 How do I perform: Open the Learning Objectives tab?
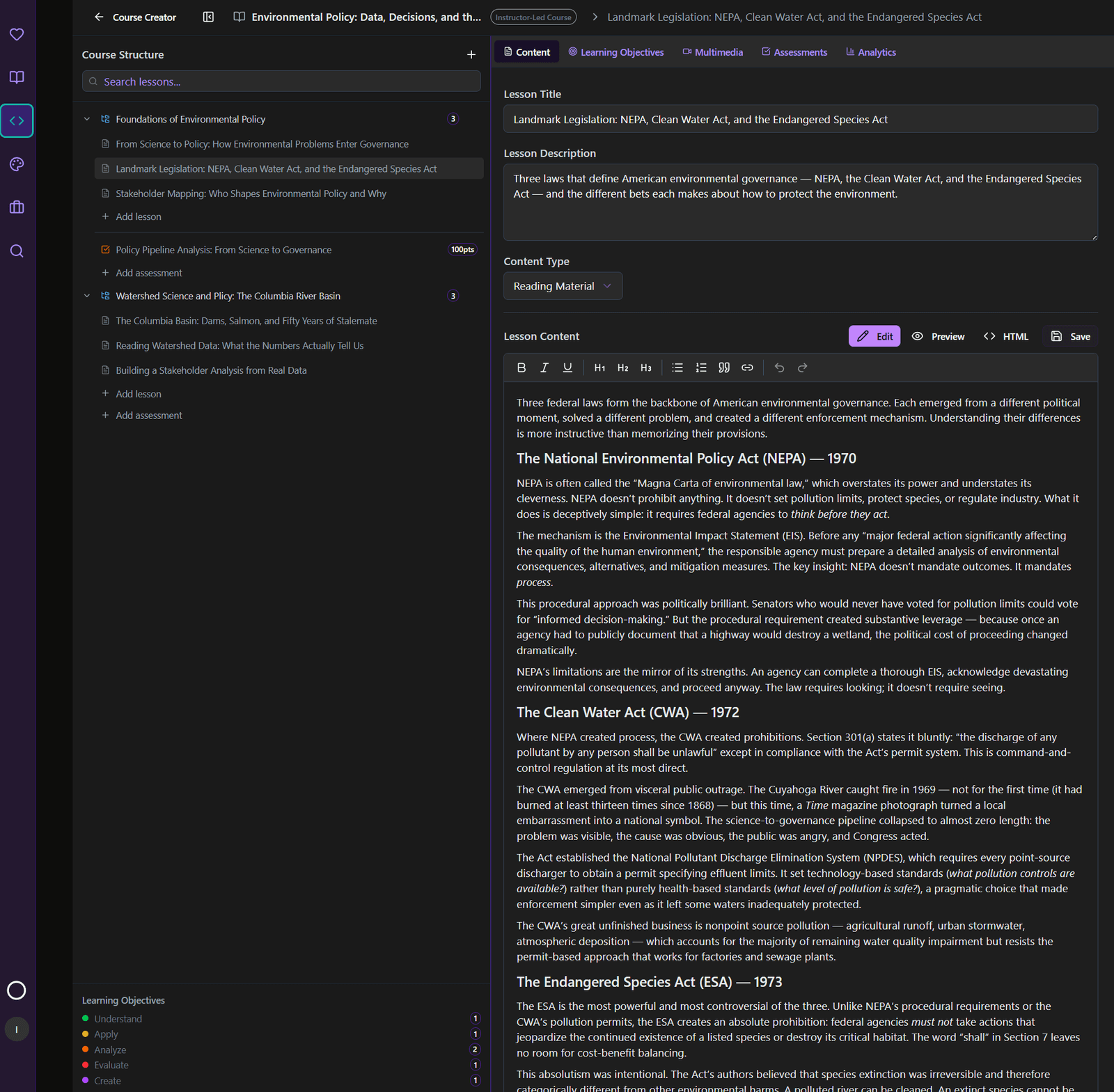[x=616, y=52]
